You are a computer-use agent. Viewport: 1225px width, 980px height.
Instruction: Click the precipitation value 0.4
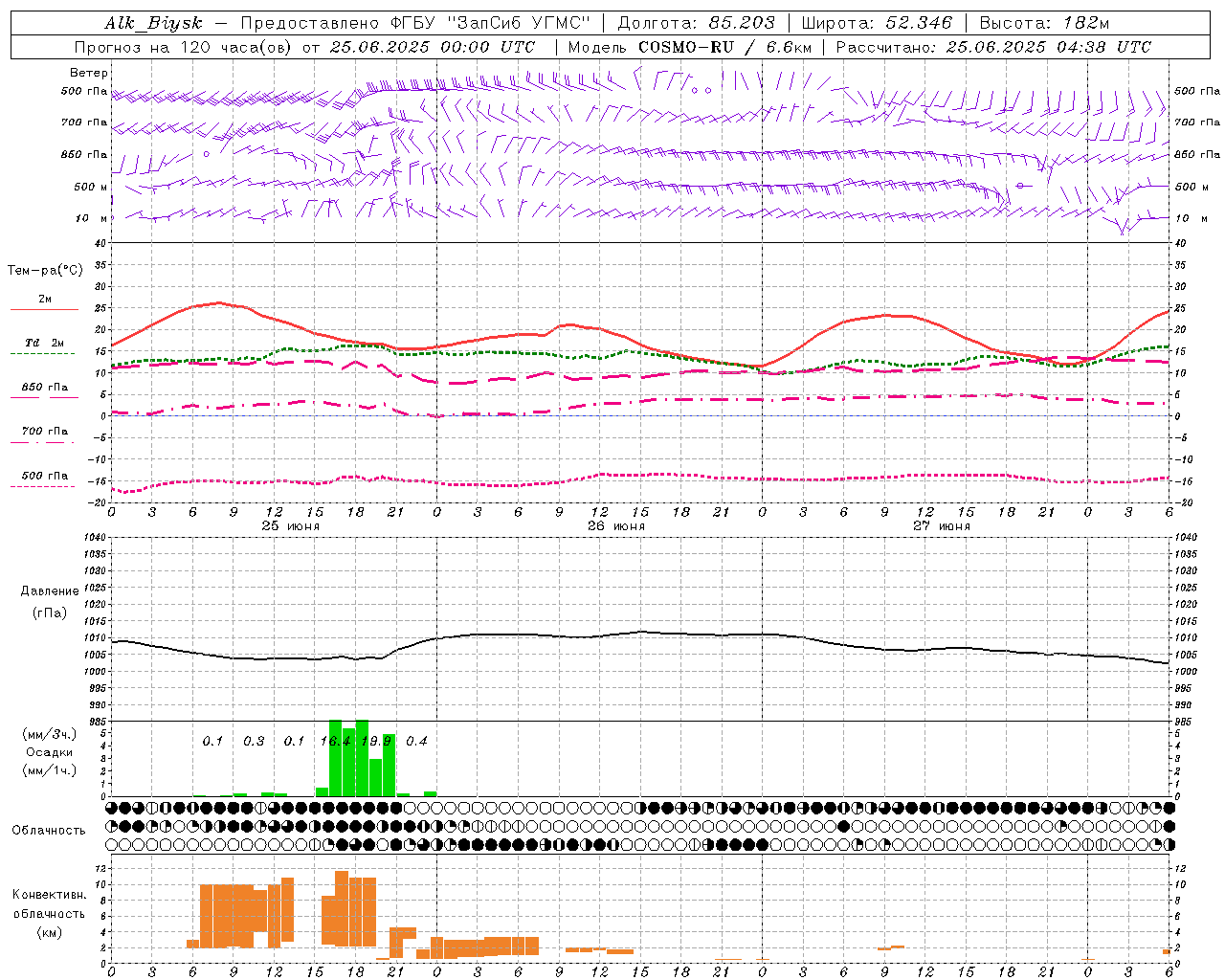click(x=416, y=741)
